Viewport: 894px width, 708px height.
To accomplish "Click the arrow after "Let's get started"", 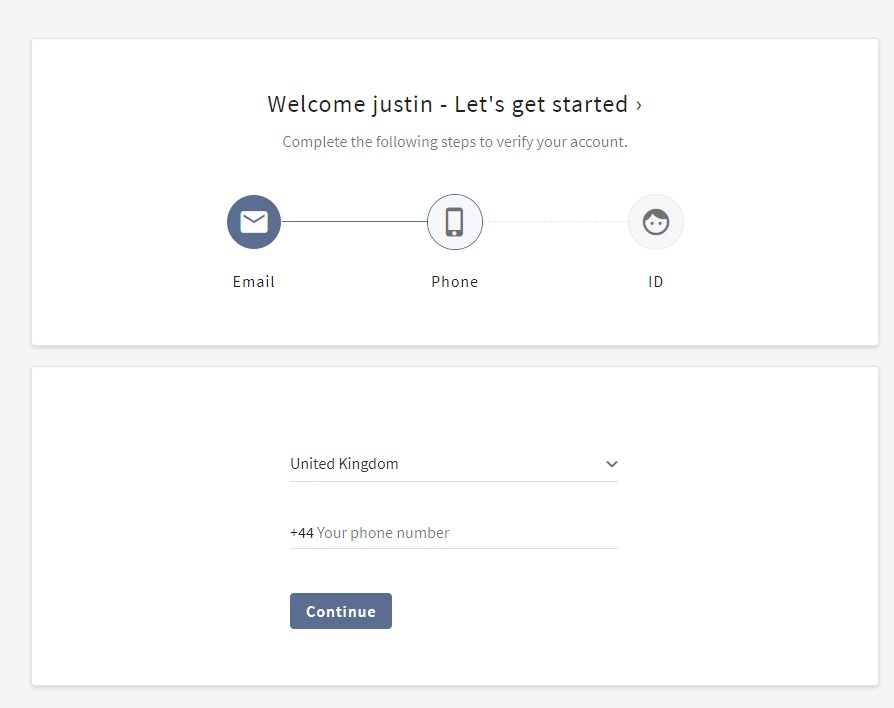I will tap(639, 105).
